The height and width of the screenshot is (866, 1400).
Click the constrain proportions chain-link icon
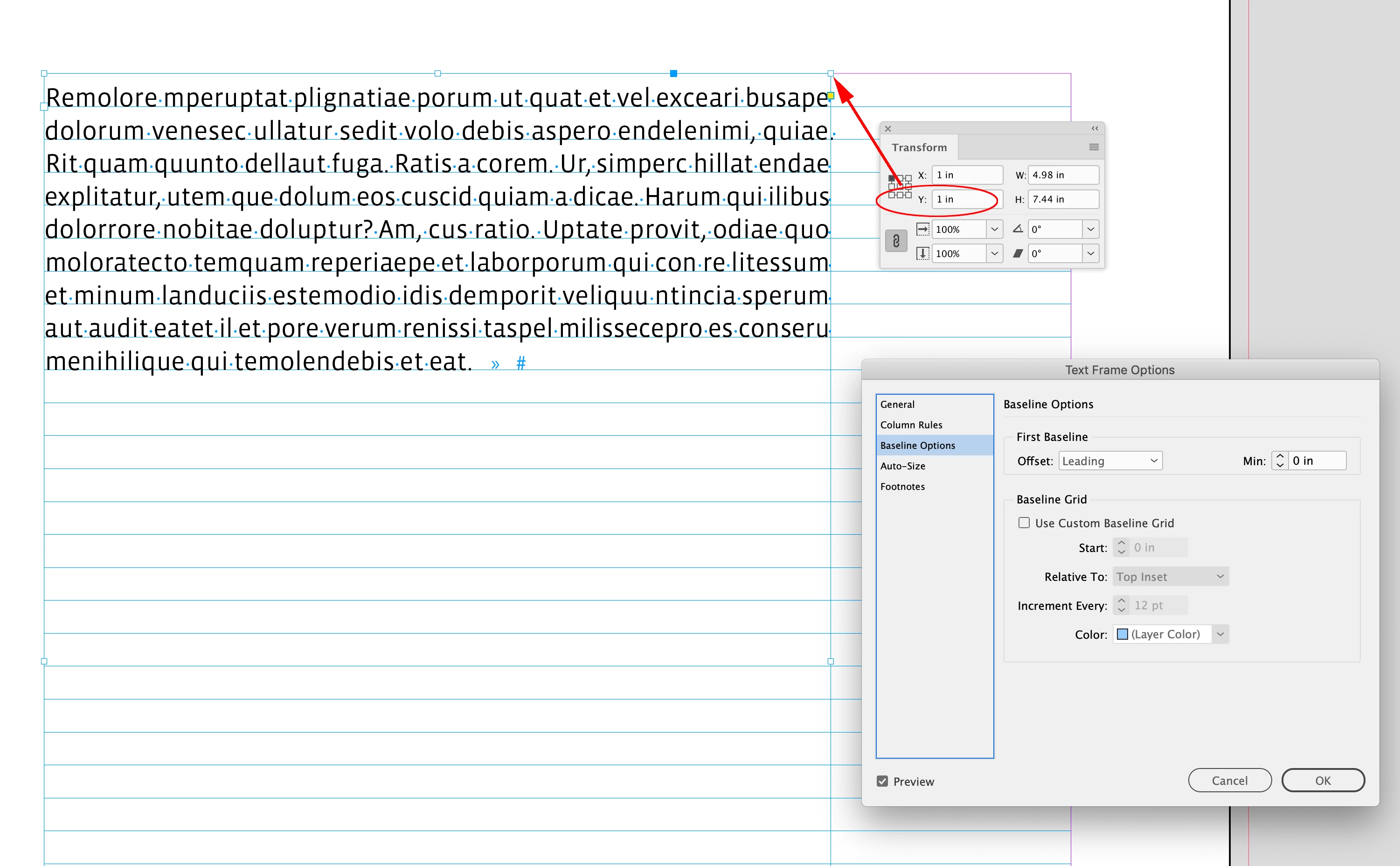(x=896, y=241)
